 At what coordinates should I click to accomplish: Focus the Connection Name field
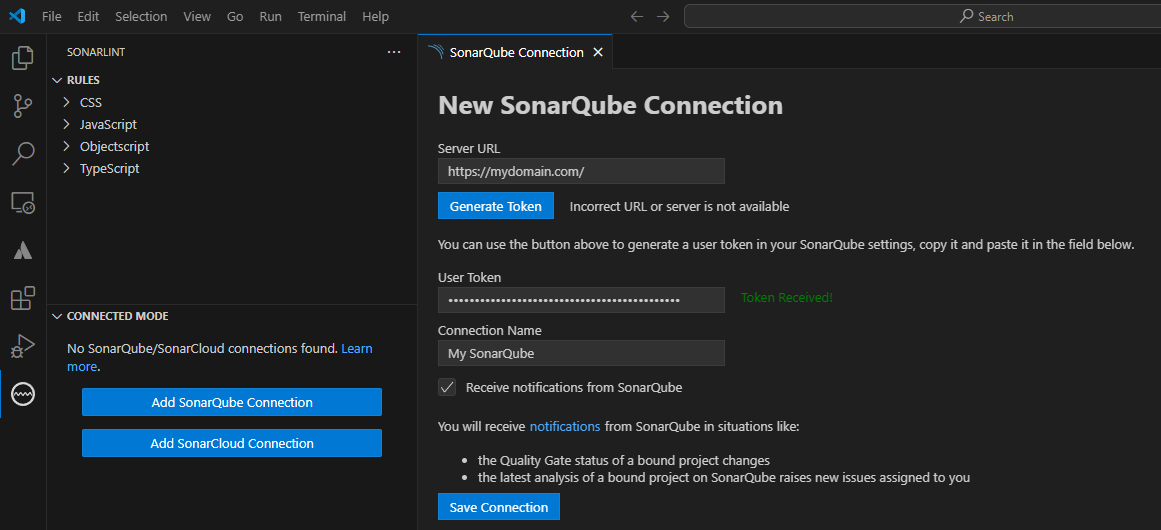[x=581, y=353]
